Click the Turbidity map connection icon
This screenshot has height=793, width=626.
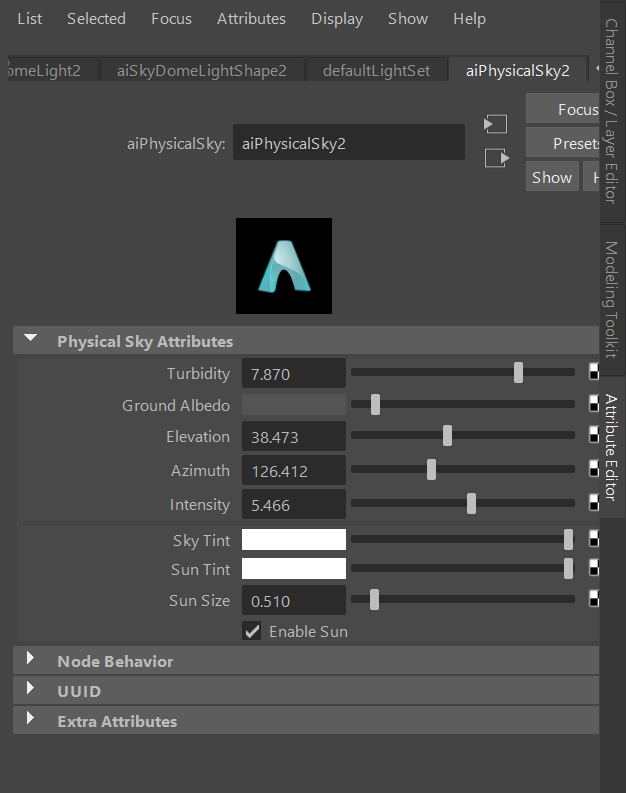[594, 372]
